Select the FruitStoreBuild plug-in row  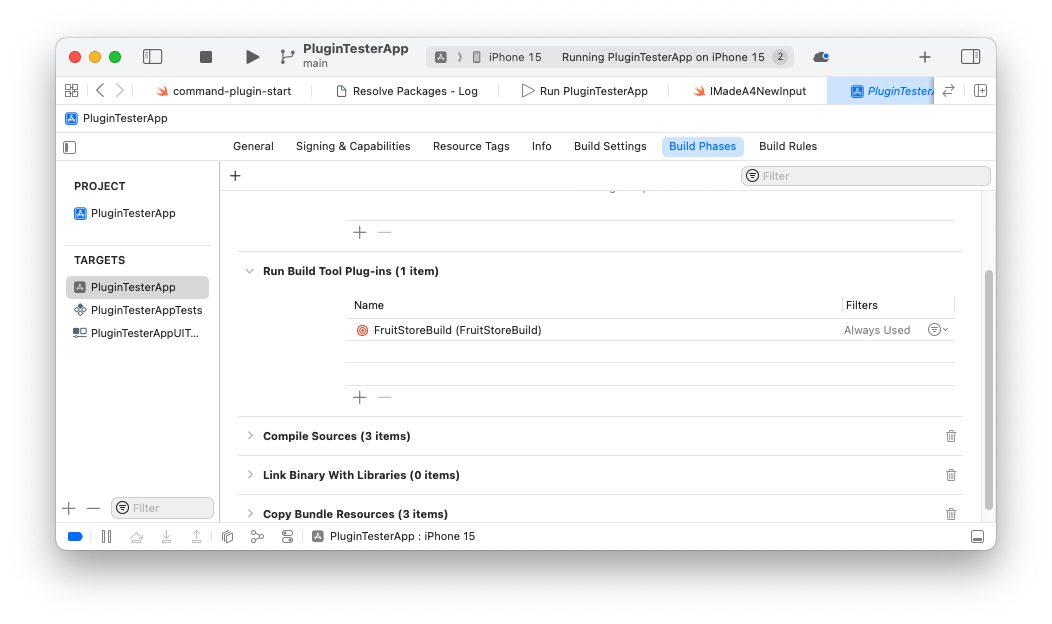coord(650,330)
